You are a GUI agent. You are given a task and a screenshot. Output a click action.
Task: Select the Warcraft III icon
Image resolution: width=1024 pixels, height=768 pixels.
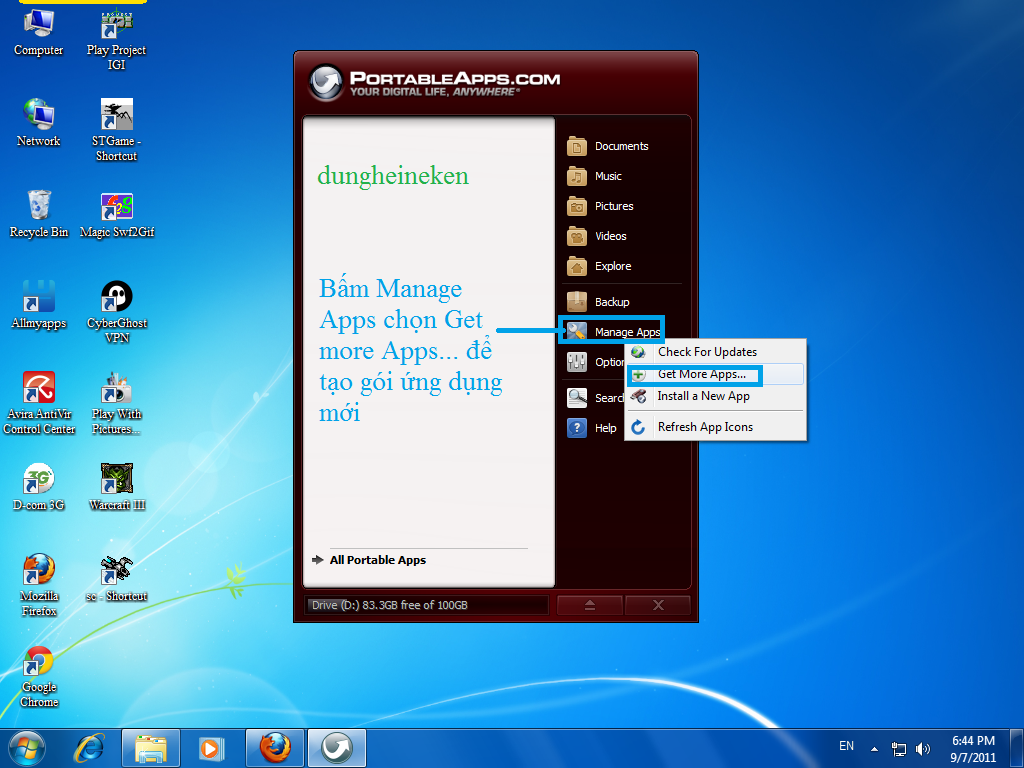click(x=117, y=487)
